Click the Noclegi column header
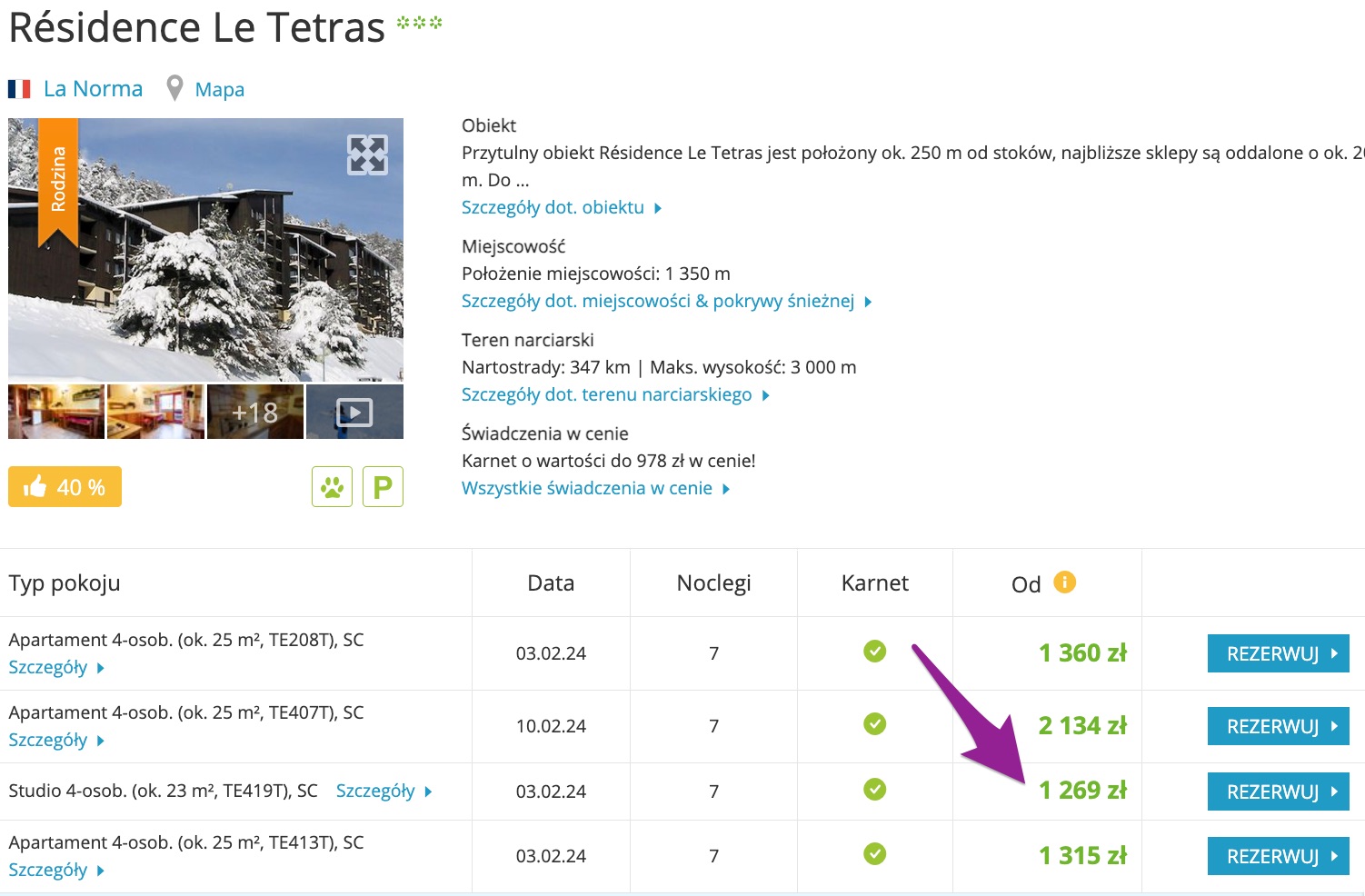 click(713, 583)
